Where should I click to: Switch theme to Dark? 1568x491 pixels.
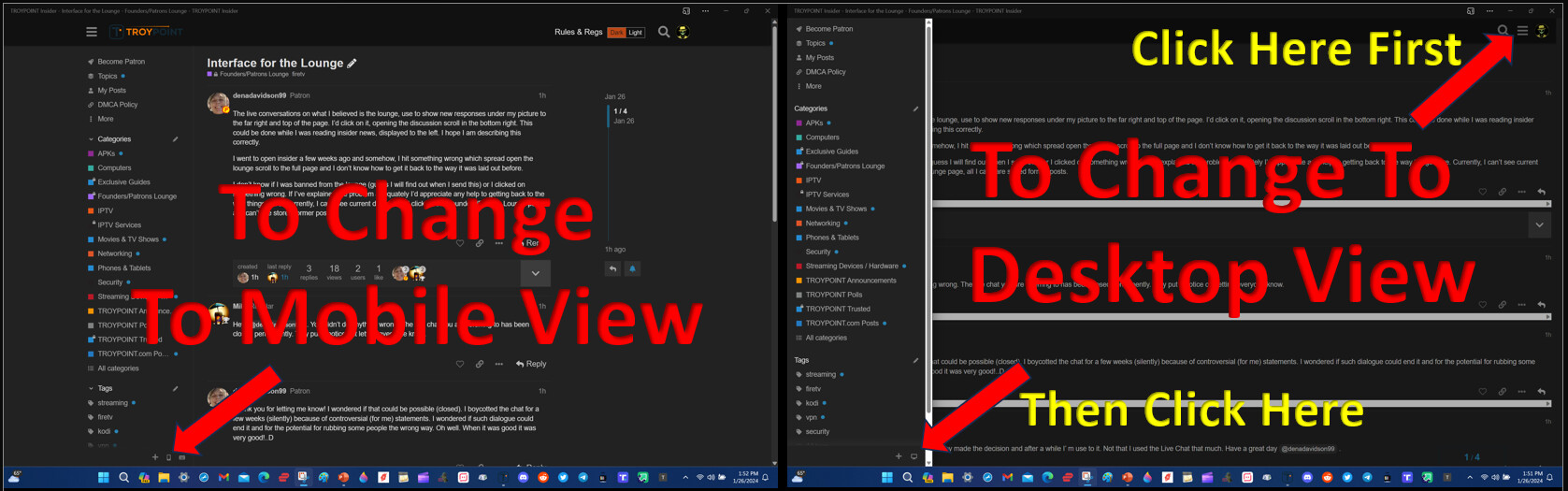coord(616,32)
